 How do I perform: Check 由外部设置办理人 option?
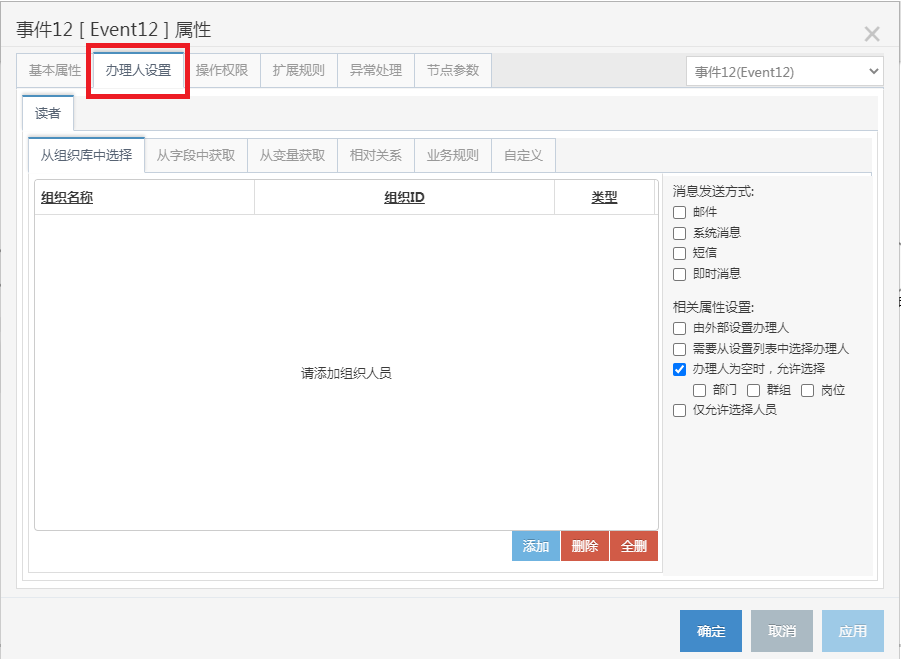point(679,328)
